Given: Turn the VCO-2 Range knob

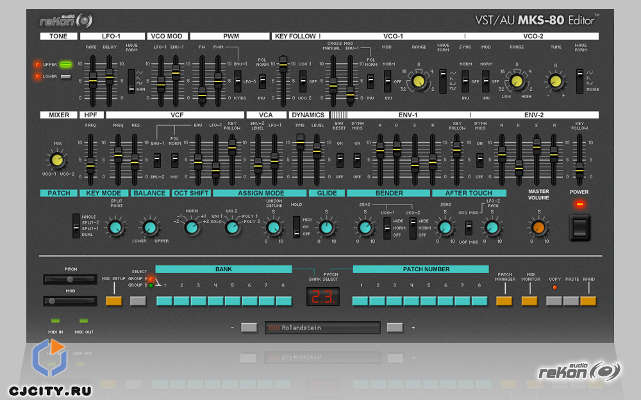Looking at the screenshot, I should coord(516,81).
